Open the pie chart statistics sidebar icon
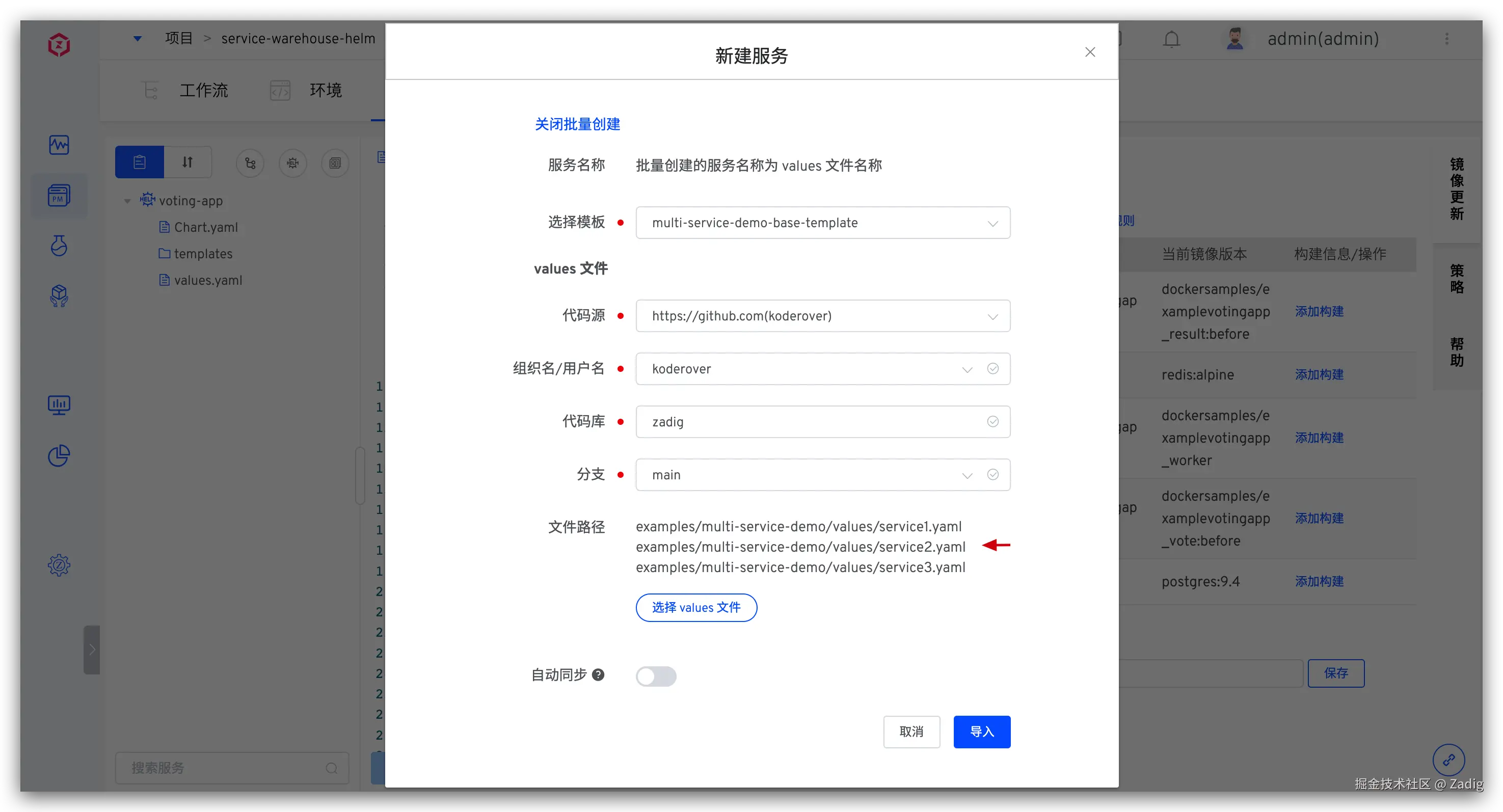The image size is (1503, 812). [59, 455]
